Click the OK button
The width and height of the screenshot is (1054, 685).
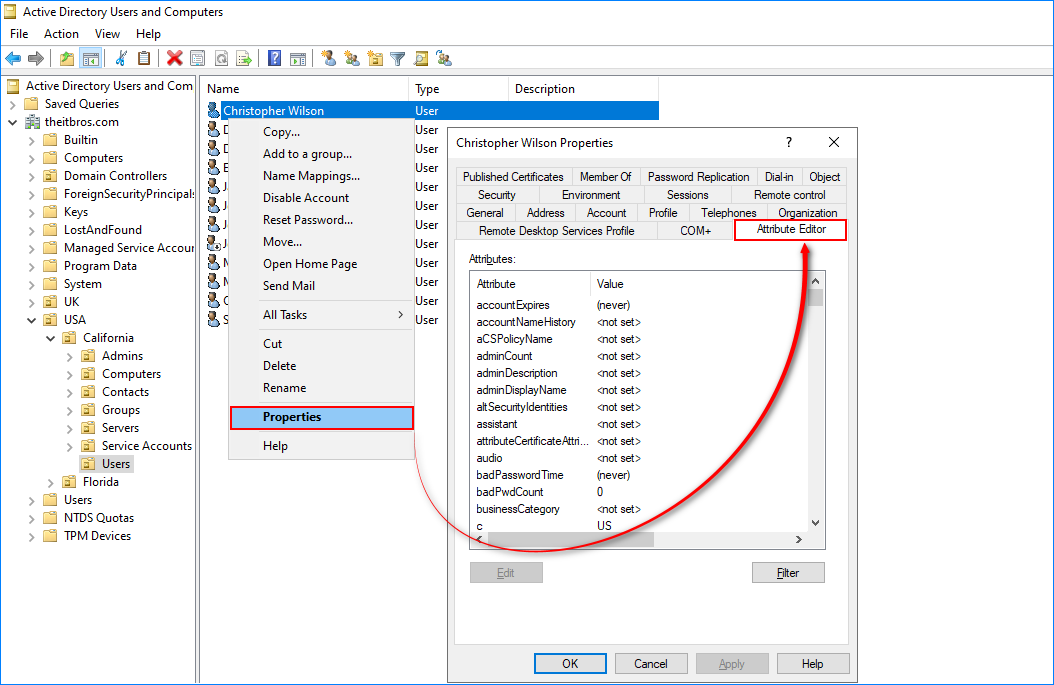pyautogui.click(x=570, y=663)
